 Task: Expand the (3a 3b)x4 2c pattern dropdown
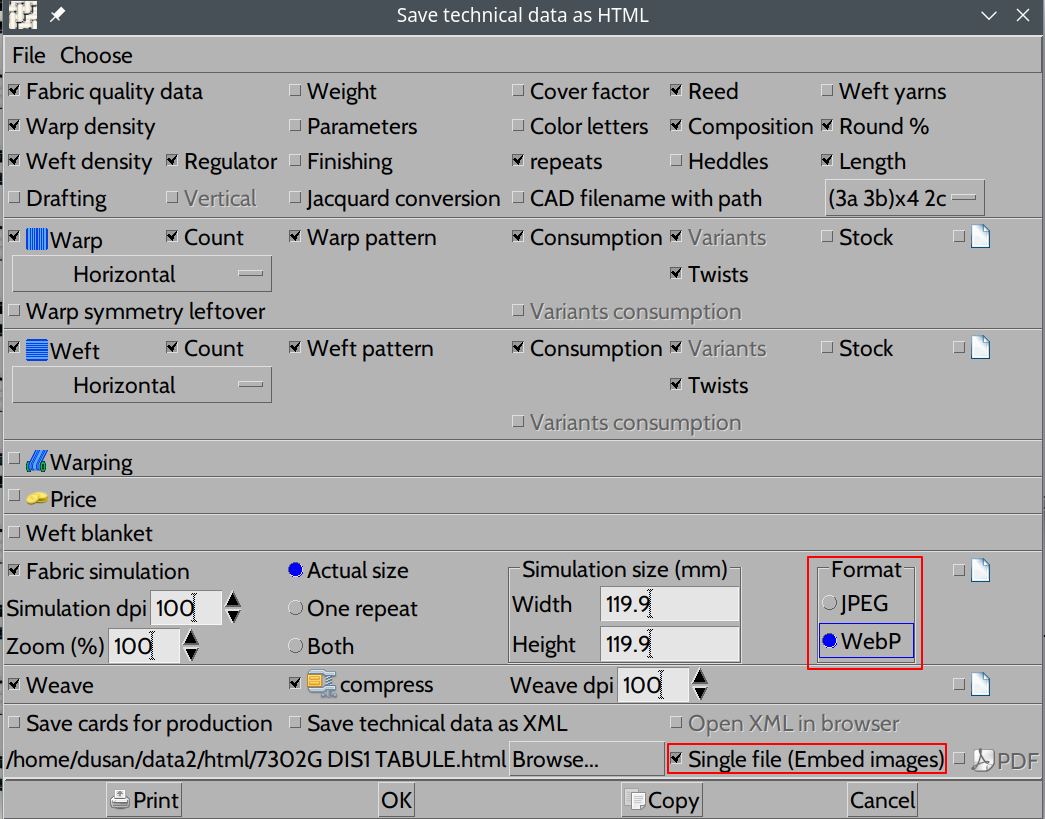tap(903, 198)
